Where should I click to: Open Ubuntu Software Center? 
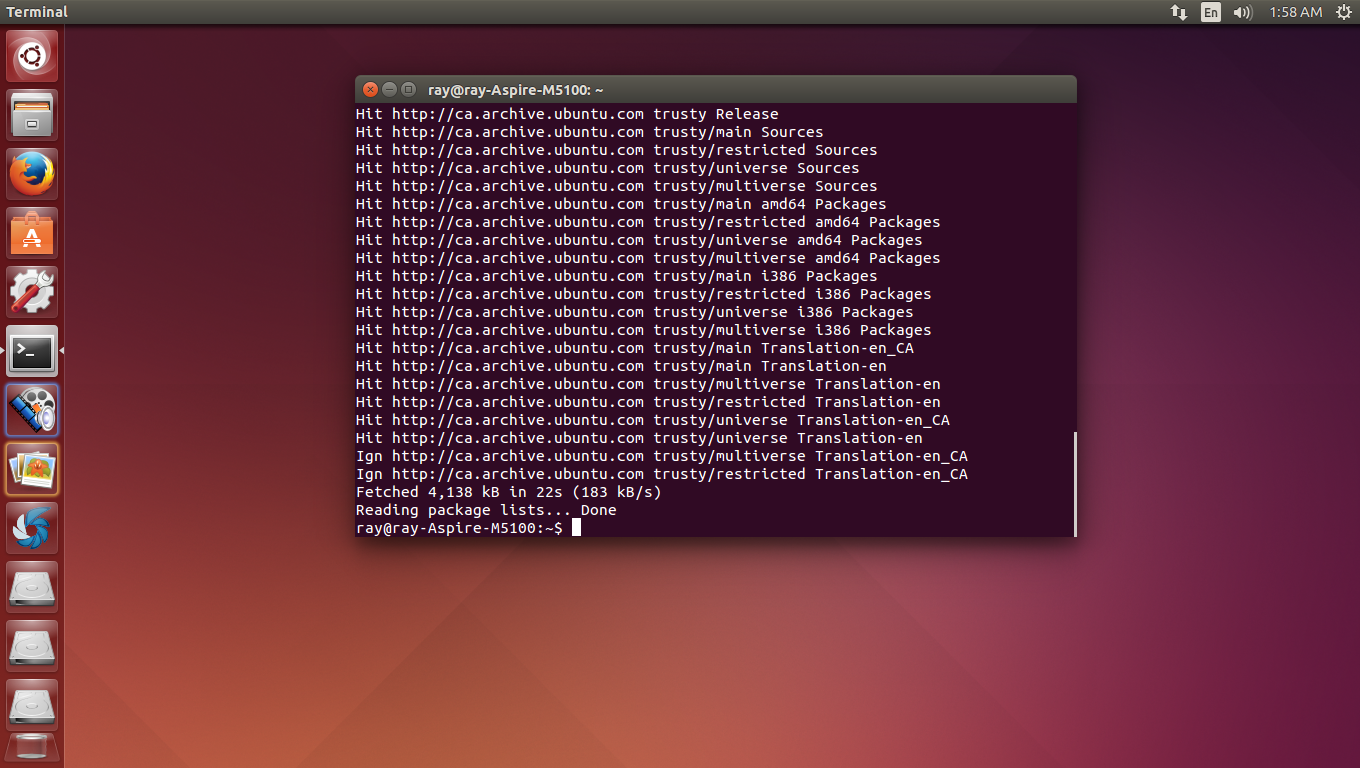32,233
